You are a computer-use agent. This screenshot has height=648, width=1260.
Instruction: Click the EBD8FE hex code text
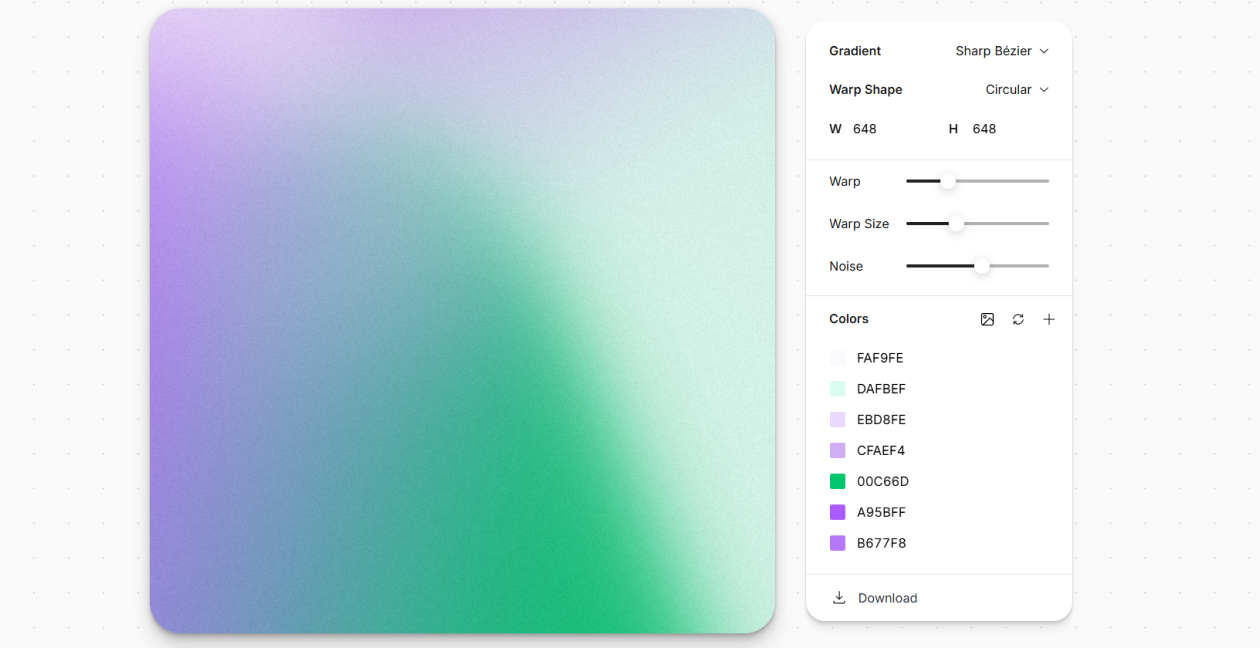881,420
